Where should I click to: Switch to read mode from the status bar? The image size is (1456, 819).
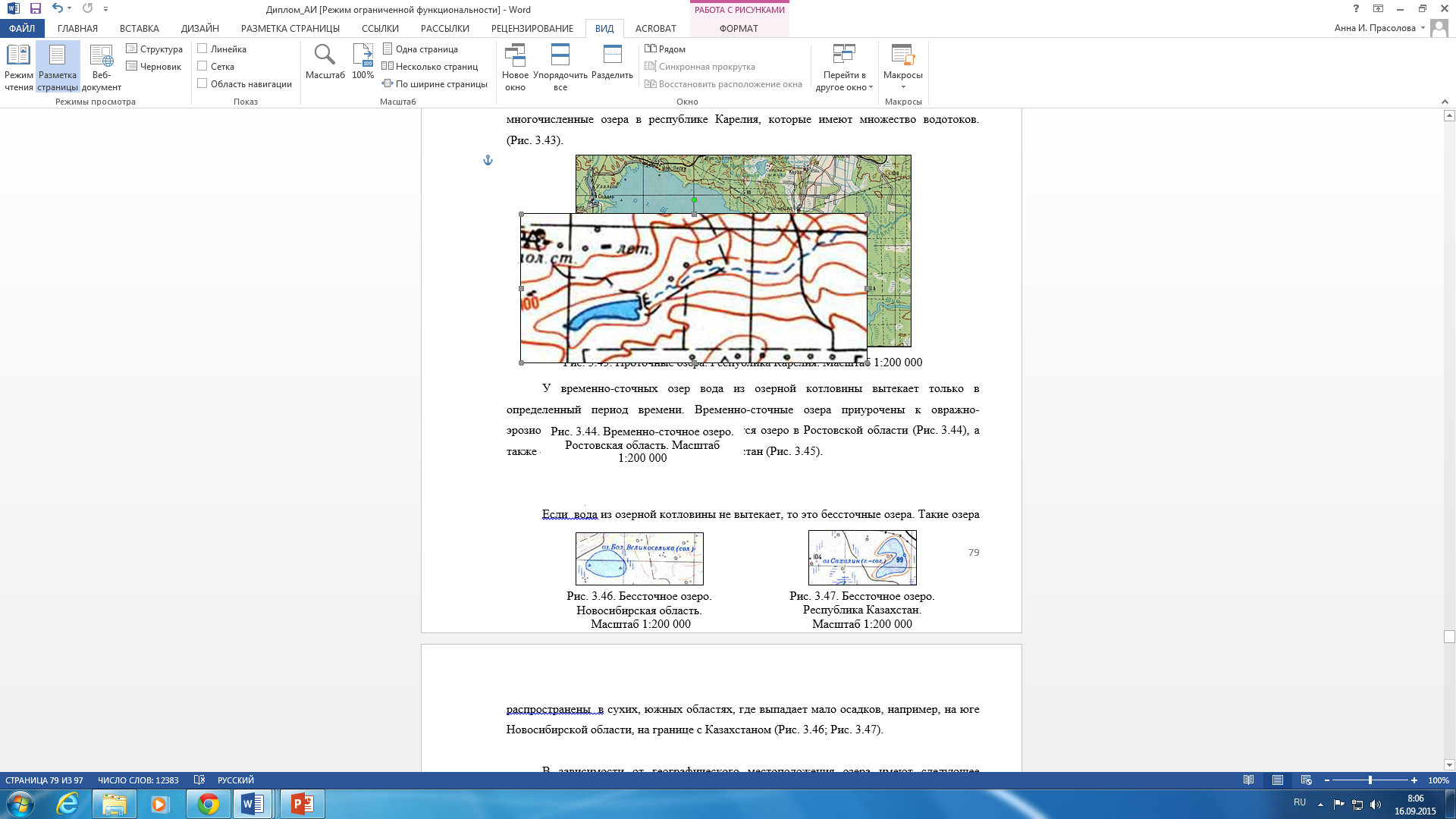[1249, 780]
